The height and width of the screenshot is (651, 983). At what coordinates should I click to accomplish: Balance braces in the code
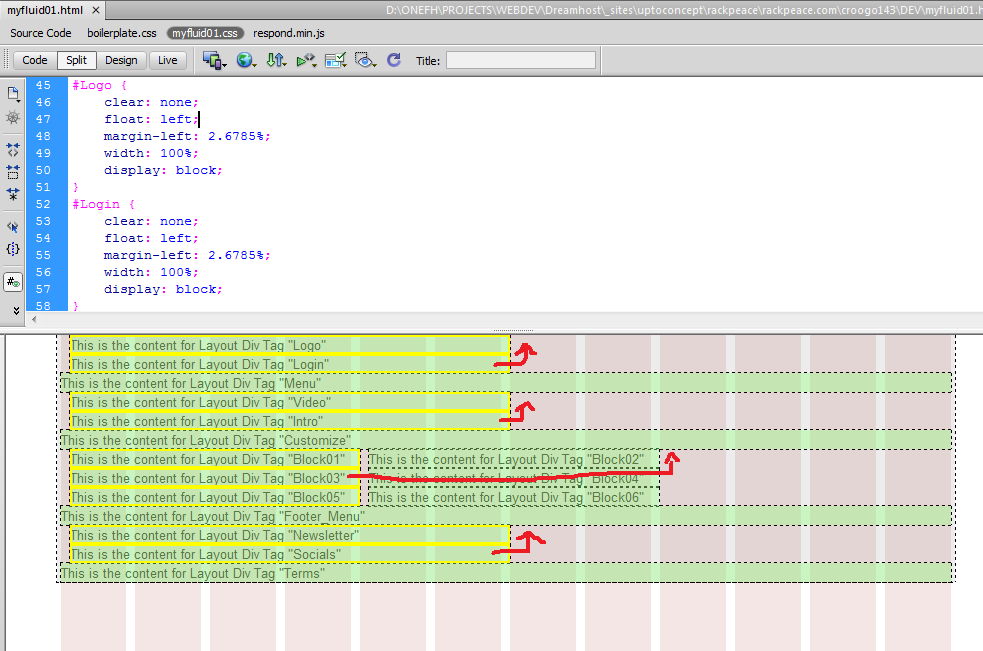coord(13,249)
